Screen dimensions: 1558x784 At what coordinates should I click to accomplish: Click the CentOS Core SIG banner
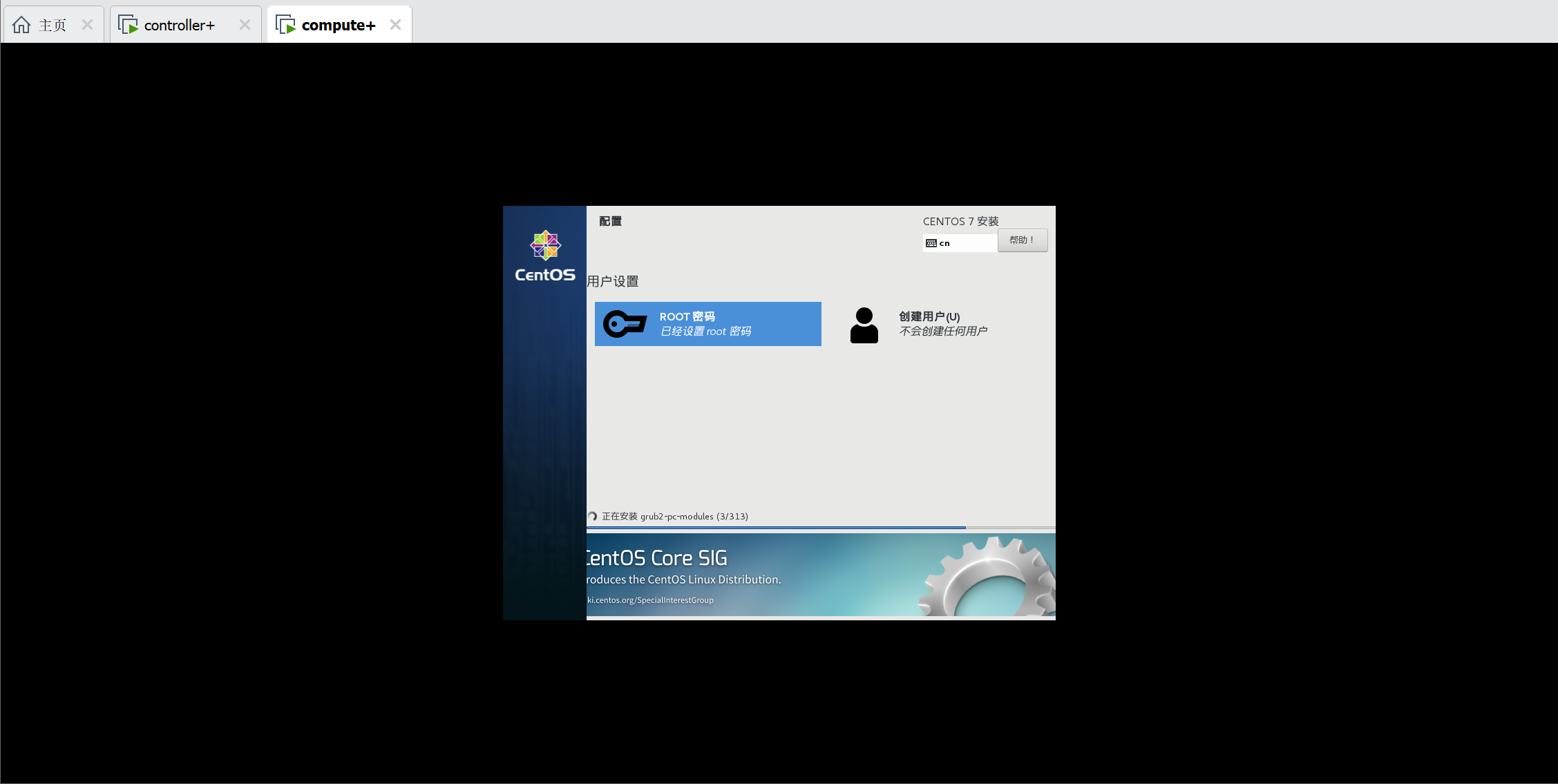(821, 575)
